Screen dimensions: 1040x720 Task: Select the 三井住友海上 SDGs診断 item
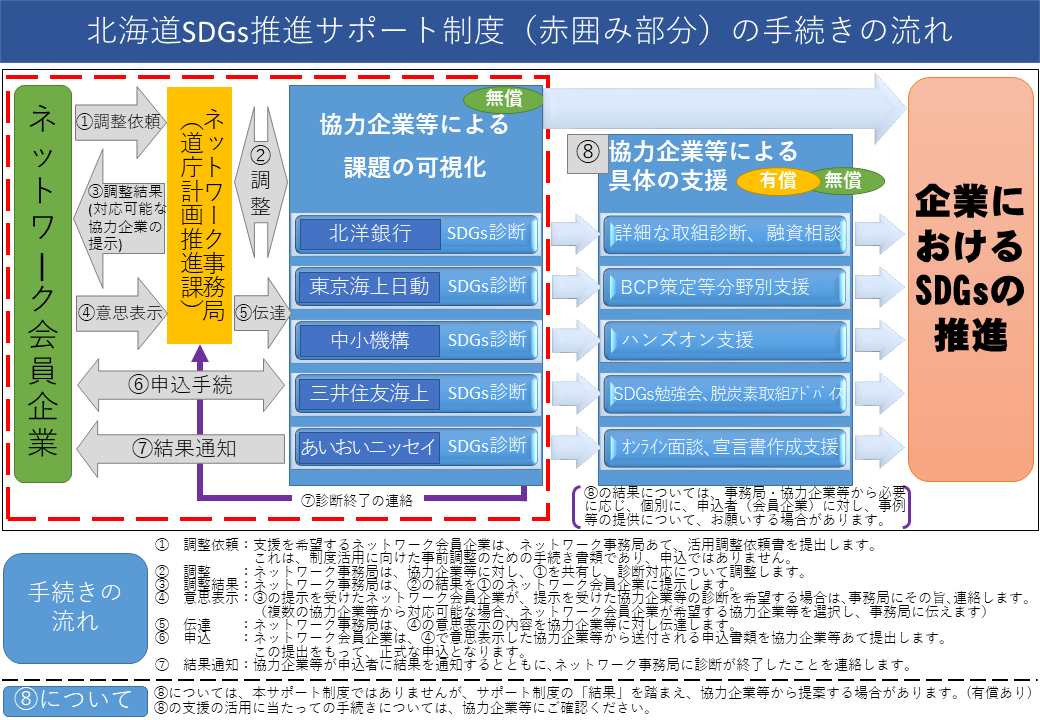pos(417,394)
